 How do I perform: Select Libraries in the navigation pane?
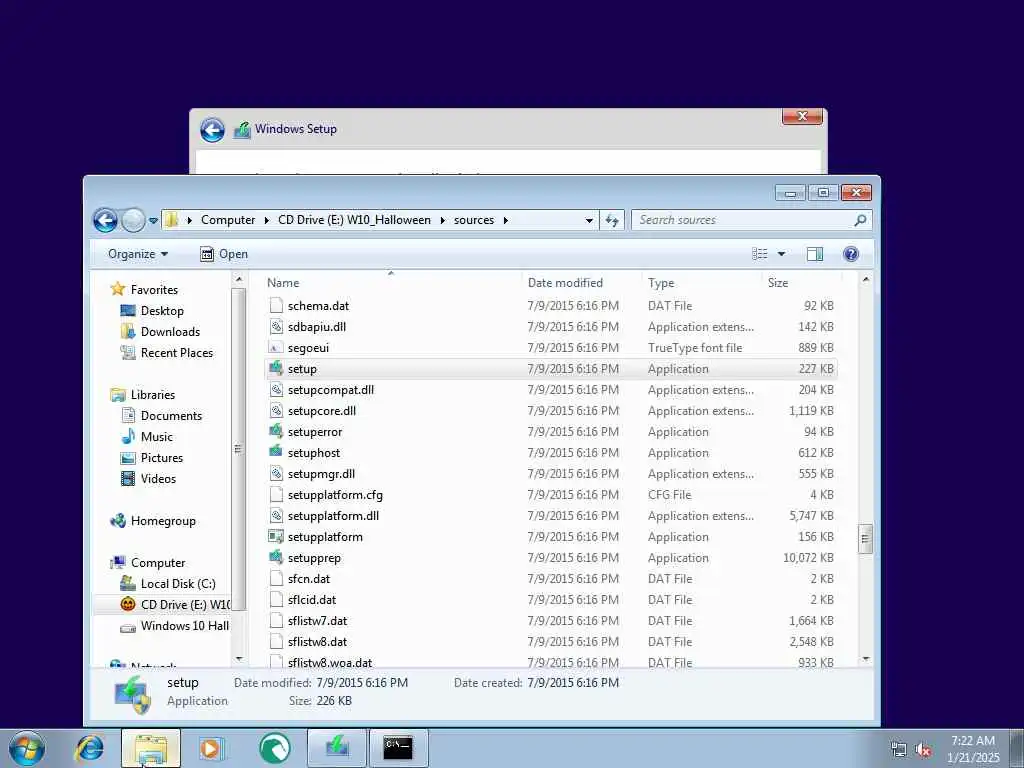pos(153,394)
